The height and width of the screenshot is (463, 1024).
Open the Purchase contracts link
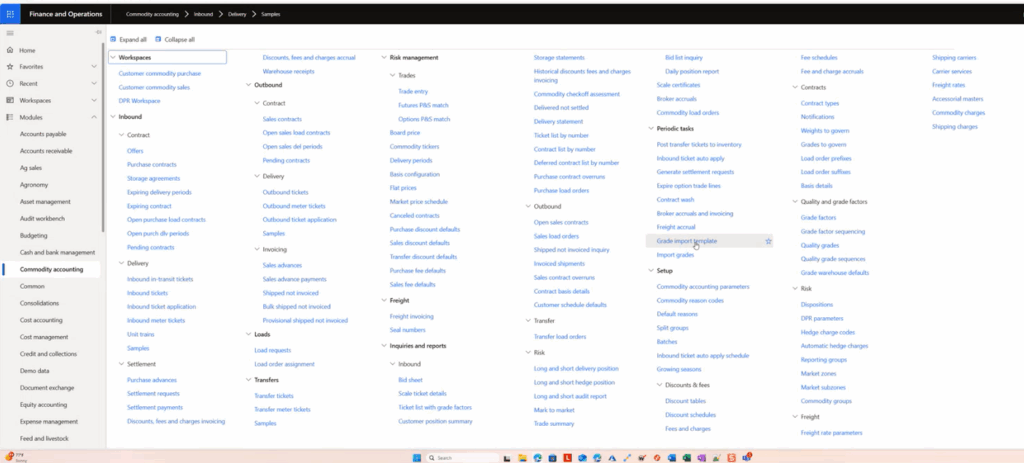(152, 164)
